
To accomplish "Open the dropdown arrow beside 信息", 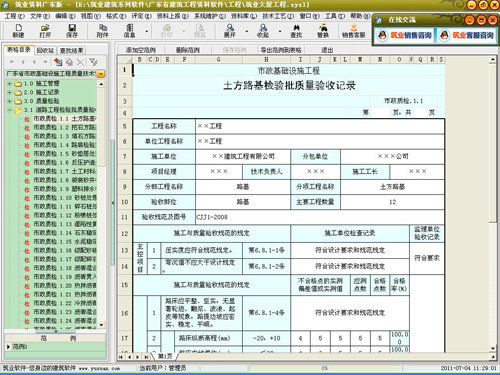I will click(147, 31).
